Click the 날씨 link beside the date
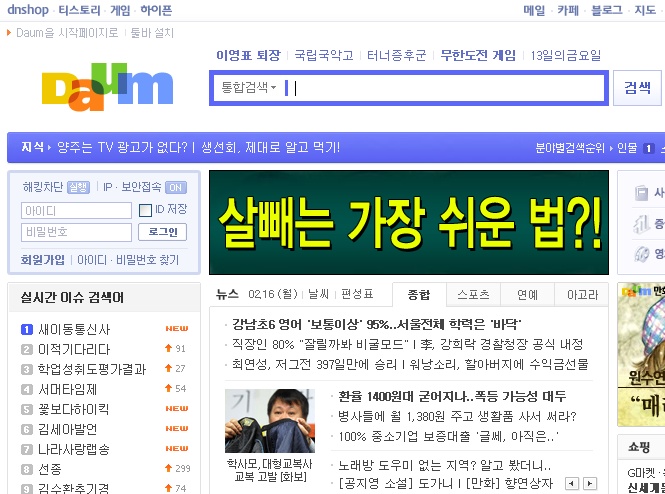Image resolution: width=665 pixels, height=494 pixels. click(x=319, y=294)
